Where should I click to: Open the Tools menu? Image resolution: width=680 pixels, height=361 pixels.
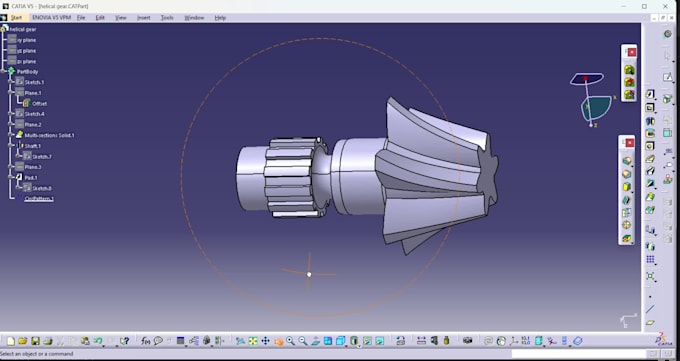167,18
